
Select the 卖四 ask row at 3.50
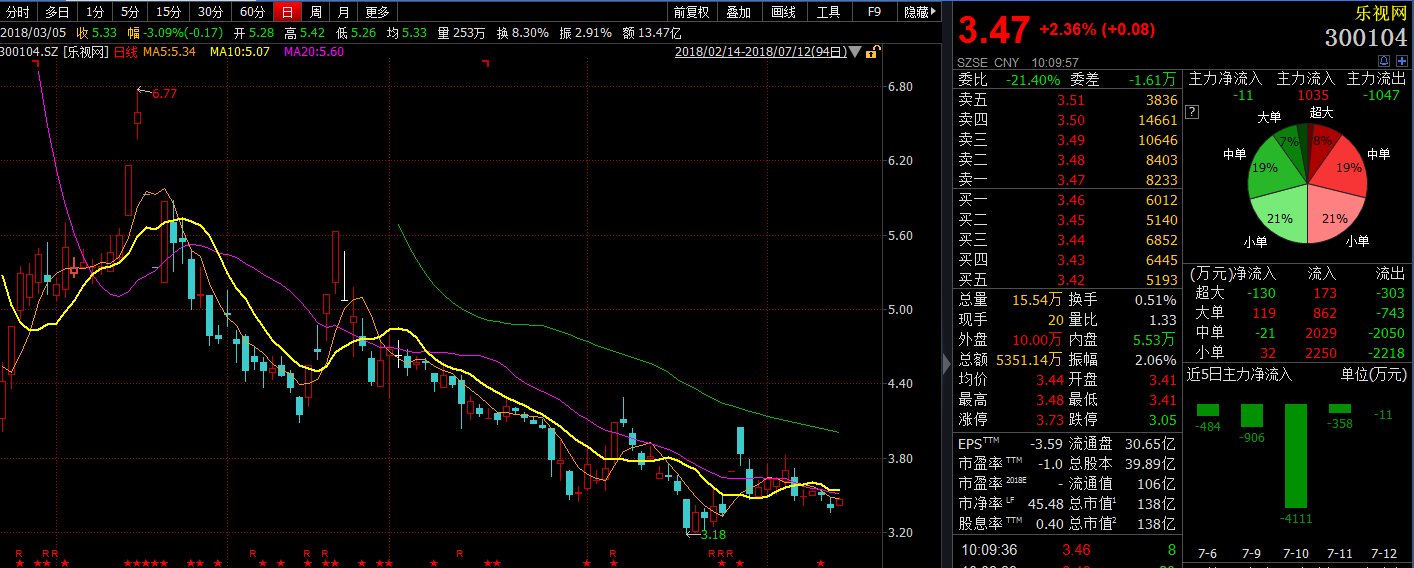tap(1068, 120)
